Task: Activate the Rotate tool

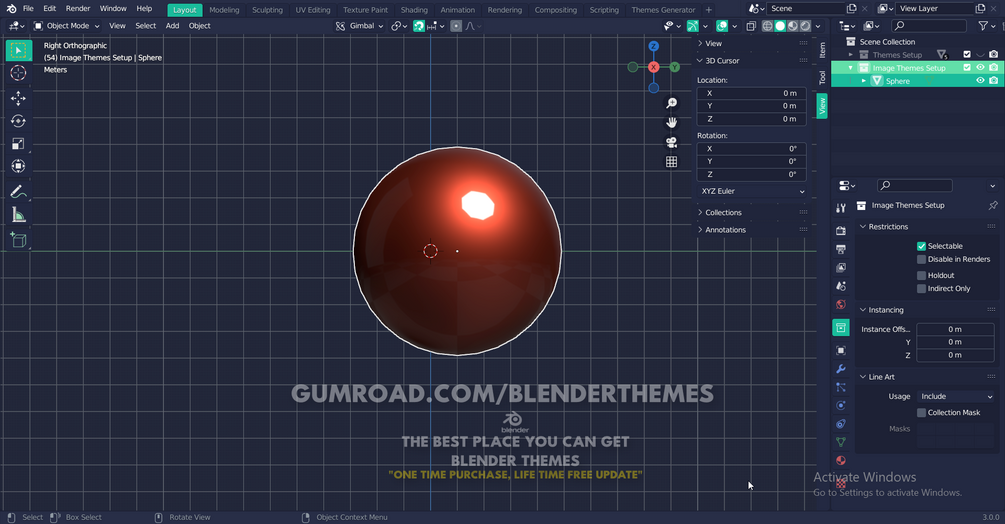Action: pyautogui.click(x=18, y=120)
